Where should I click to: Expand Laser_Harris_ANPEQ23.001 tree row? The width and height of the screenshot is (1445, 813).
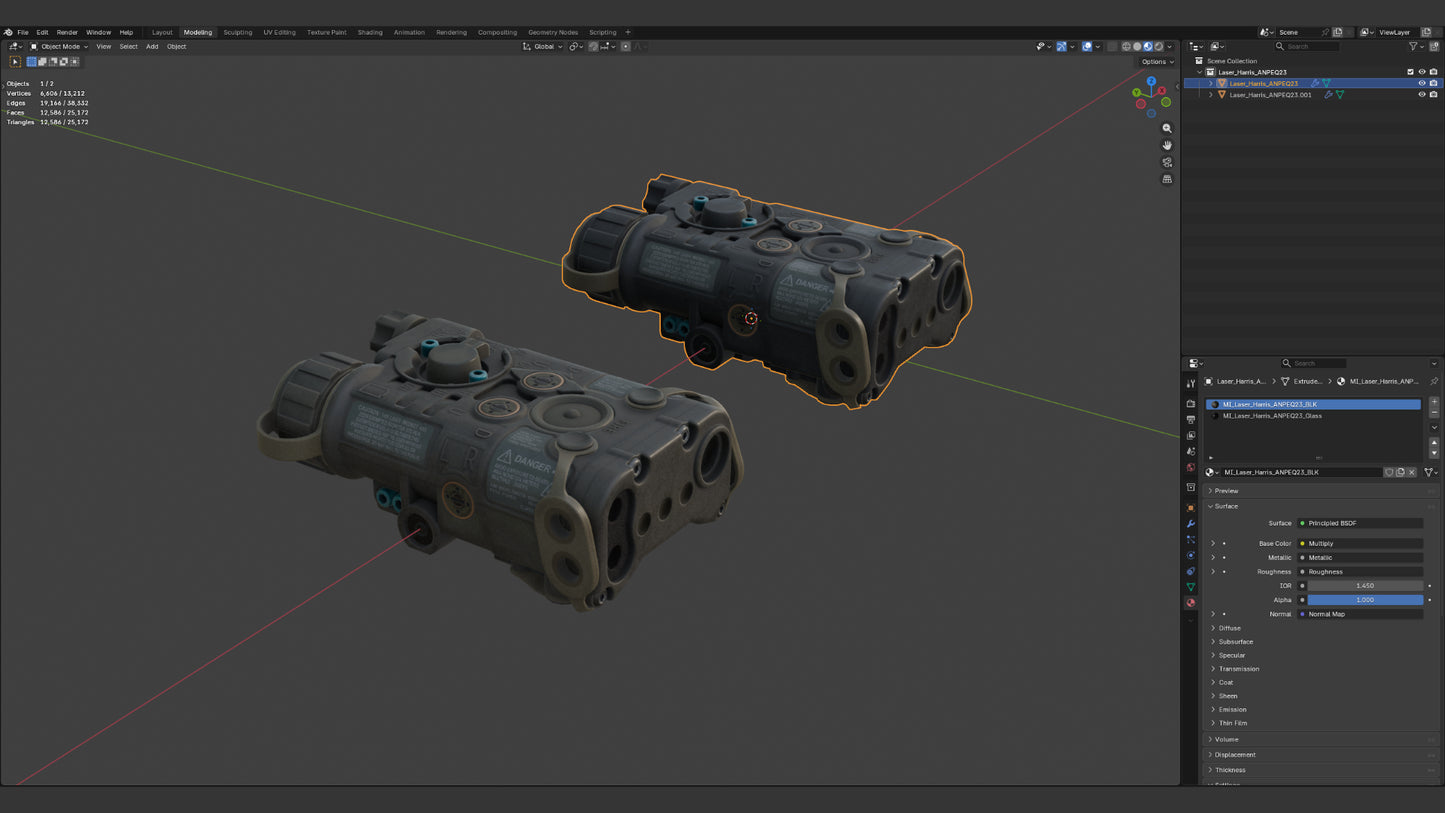[1211, 95]
